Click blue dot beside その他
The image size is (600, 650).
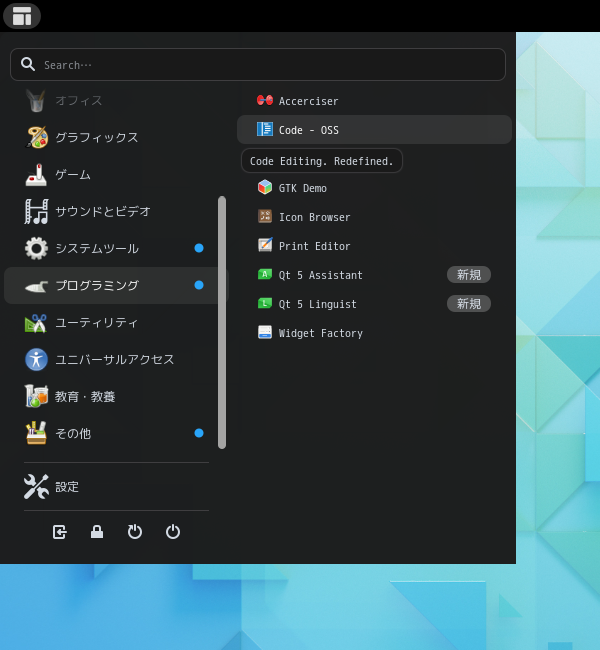[199, 433]
